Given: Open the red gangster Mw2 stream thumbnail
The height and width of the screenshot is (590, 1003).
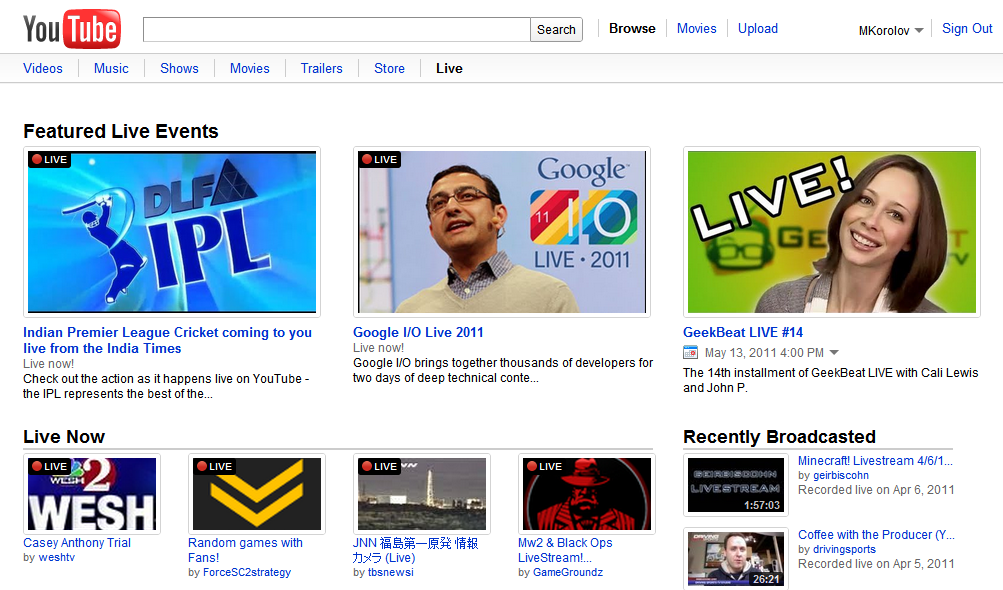Looking at the screenshot, I should [587, 494].
